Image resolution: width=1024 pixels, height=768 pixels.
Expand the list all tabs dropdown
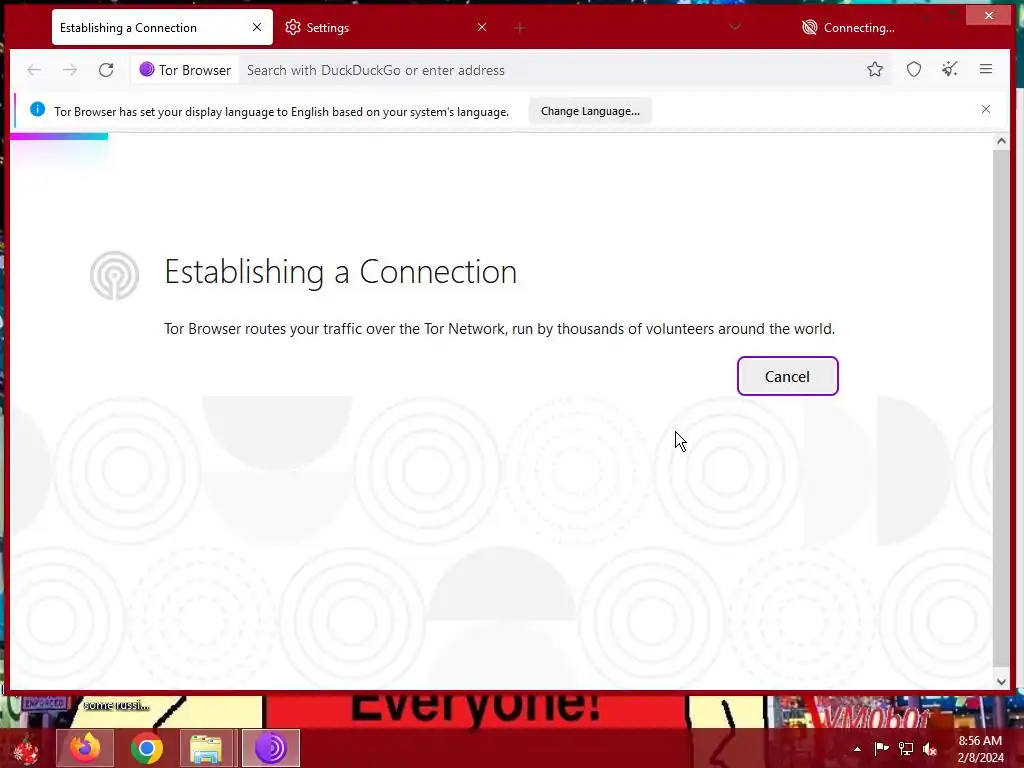point(735,27)
